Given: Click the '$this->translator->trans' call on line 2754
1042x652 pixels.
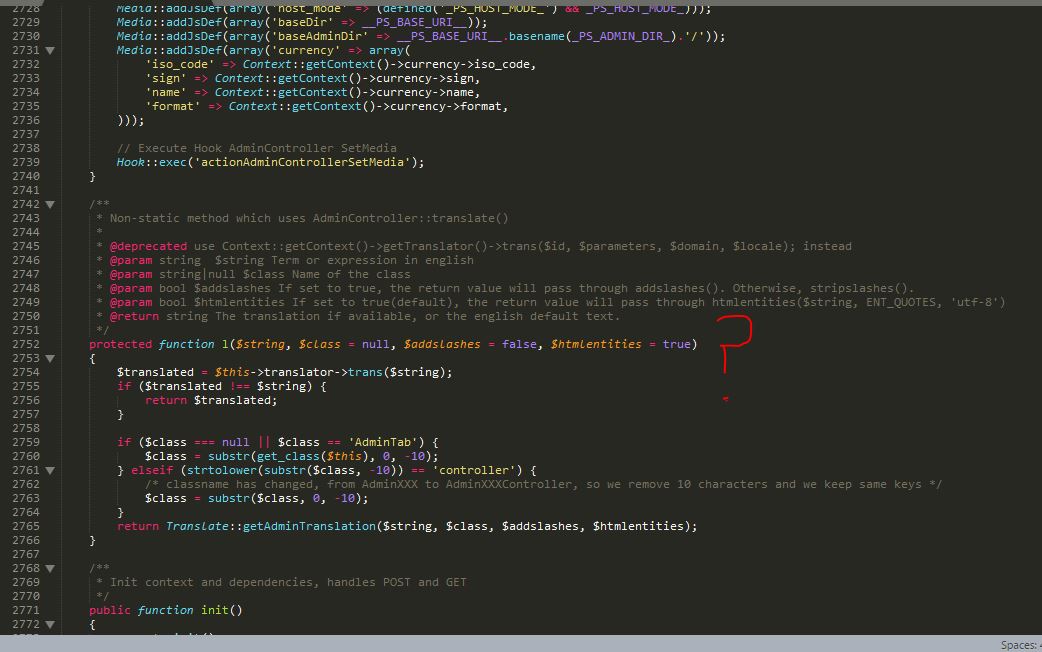Looking at the screenshot, I should pos(298,372).
